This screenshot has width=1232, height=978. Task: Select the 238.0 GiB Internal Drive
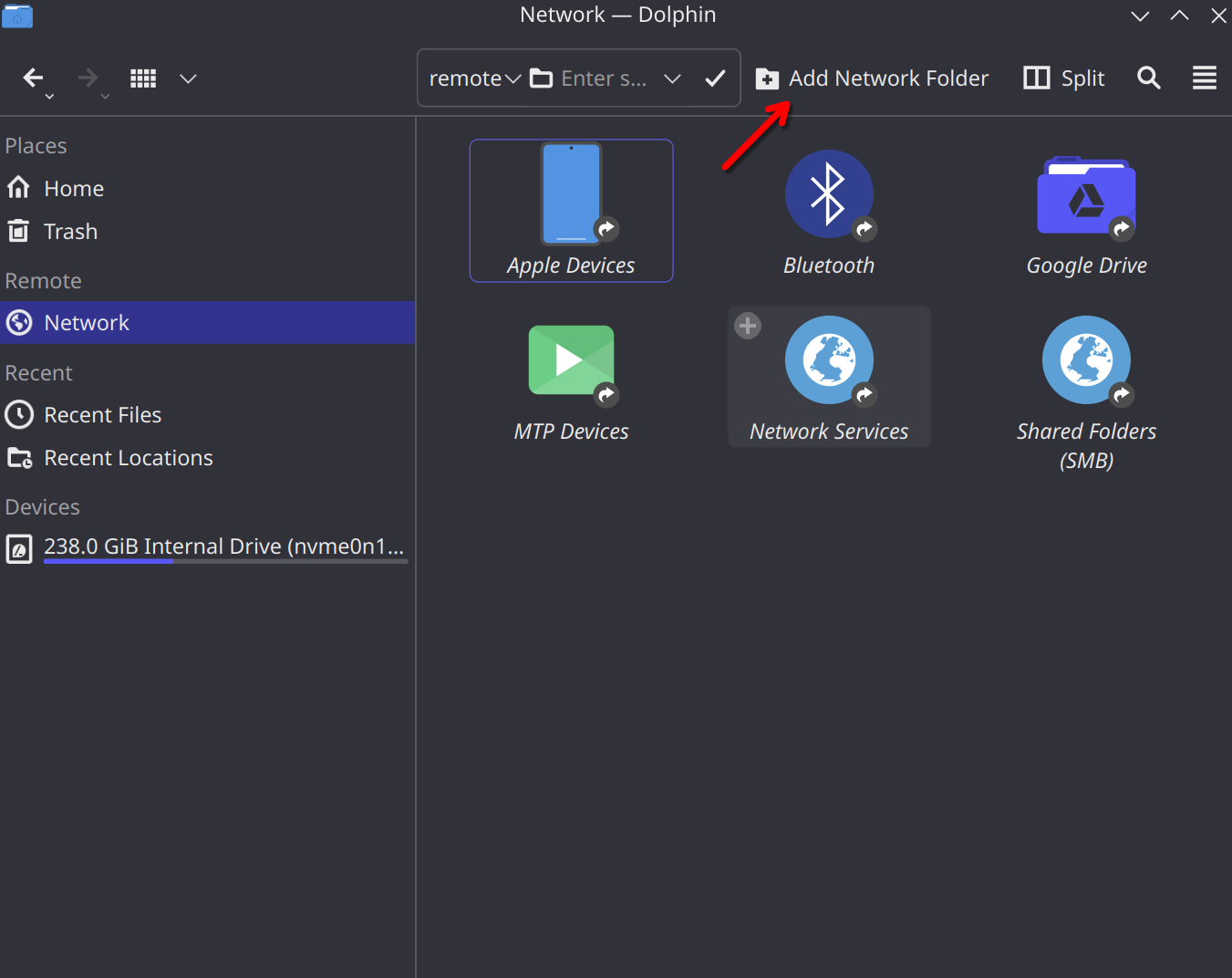tap(223, 546)
